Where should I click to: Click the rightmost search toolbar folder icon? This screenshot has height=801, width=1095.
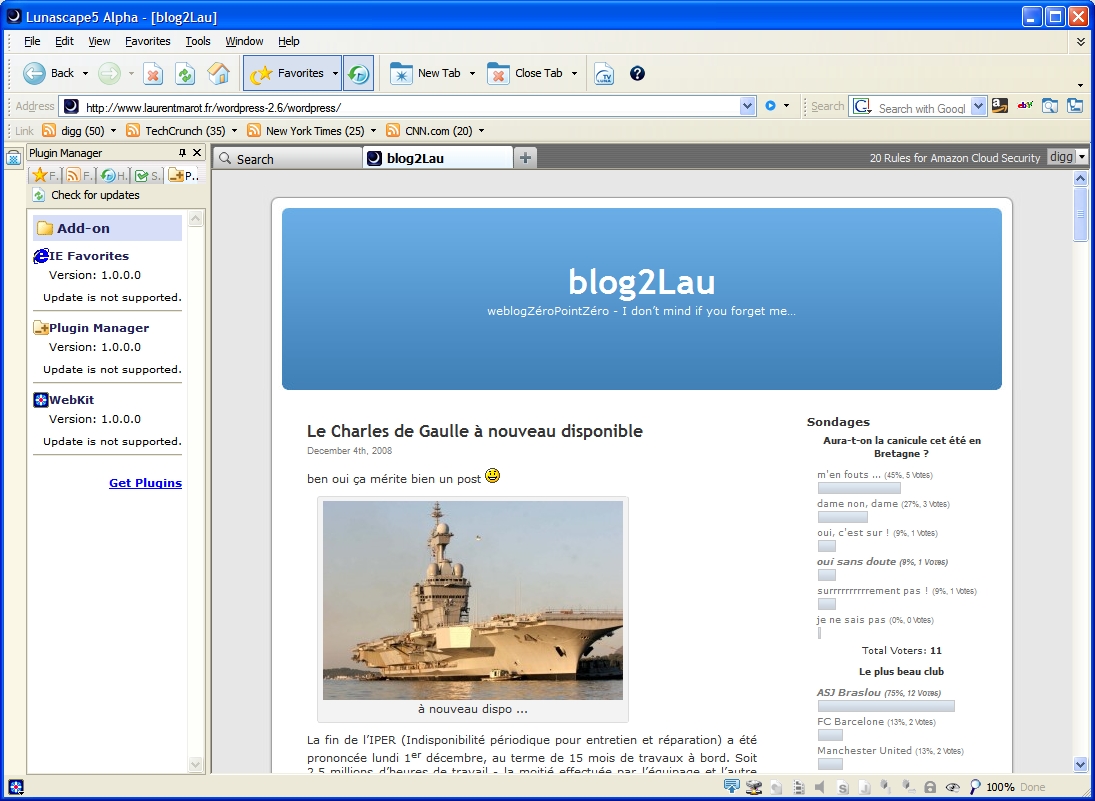1075,106
